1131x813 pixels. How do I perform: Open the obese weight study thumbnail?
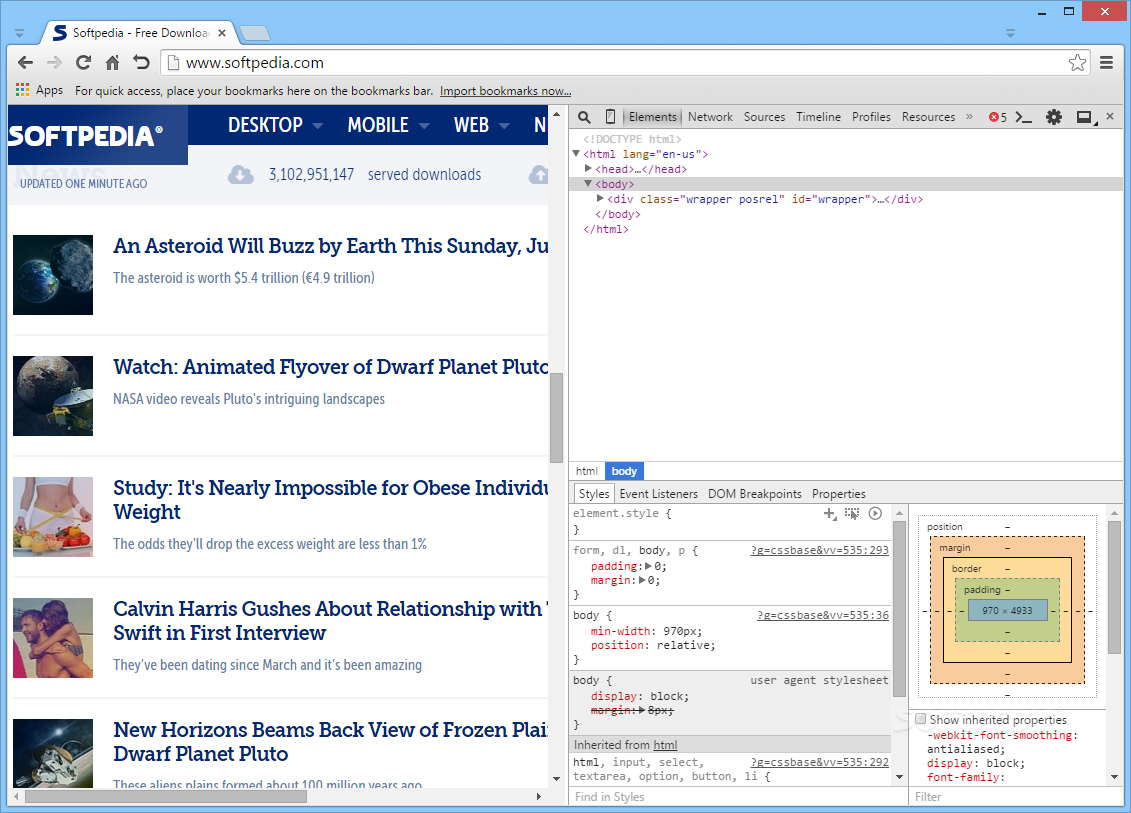[x=53, y=517]
